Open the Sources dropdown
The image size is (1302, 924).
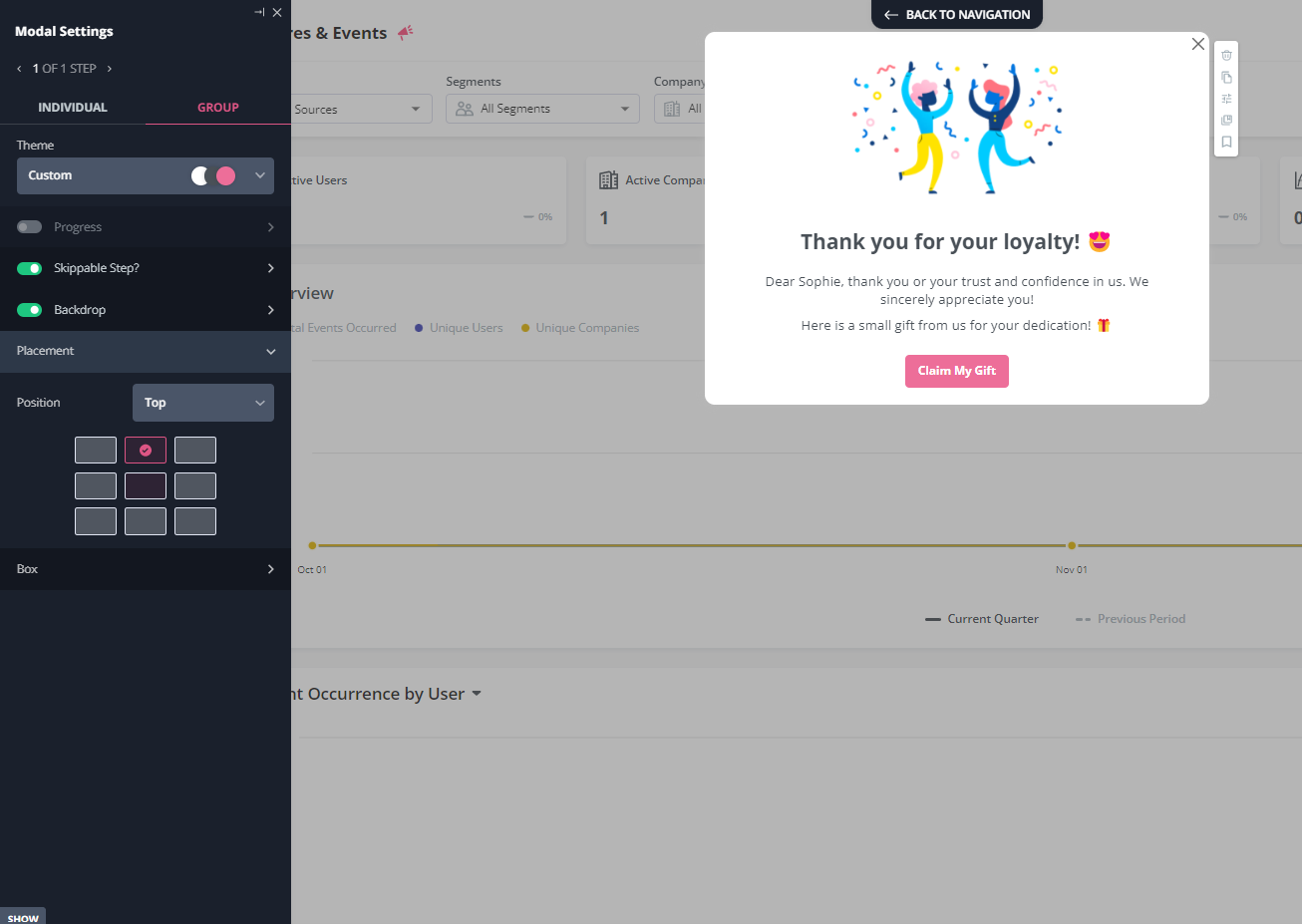361,109
